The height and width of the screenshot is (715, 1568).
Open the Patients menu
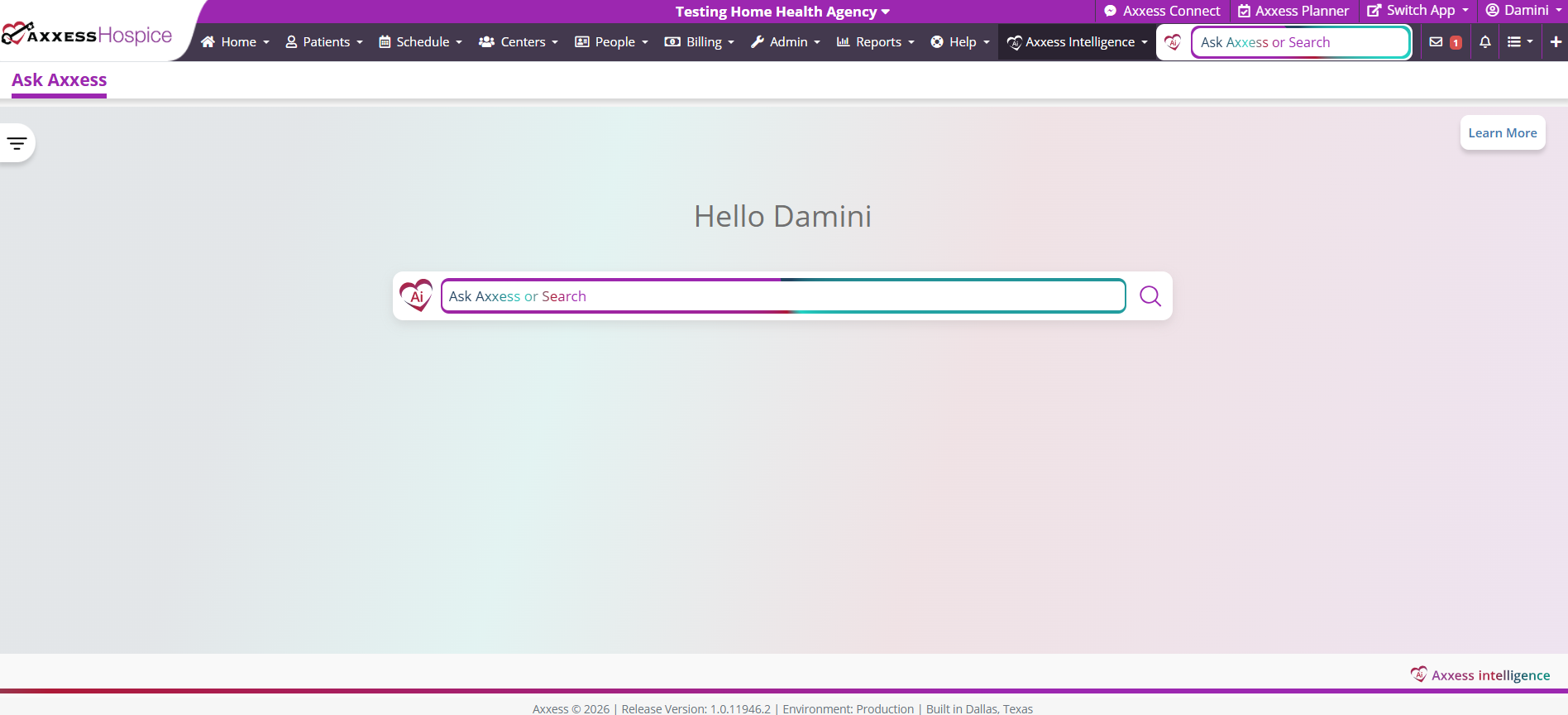pyautogui.click(x=324, y=42)
